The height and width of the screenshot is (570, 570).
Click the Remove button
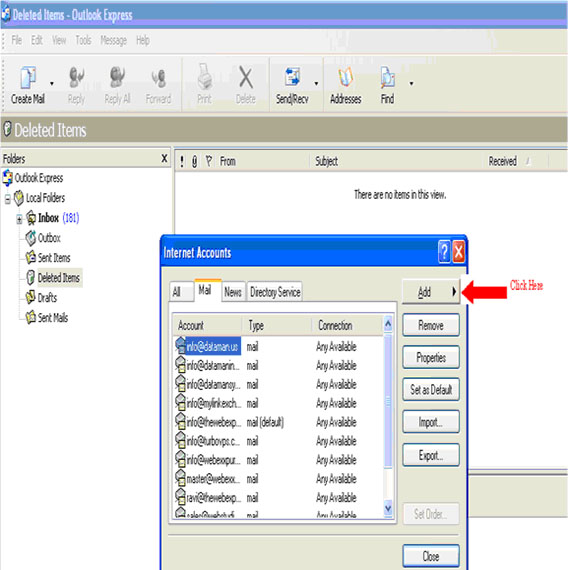431,325
